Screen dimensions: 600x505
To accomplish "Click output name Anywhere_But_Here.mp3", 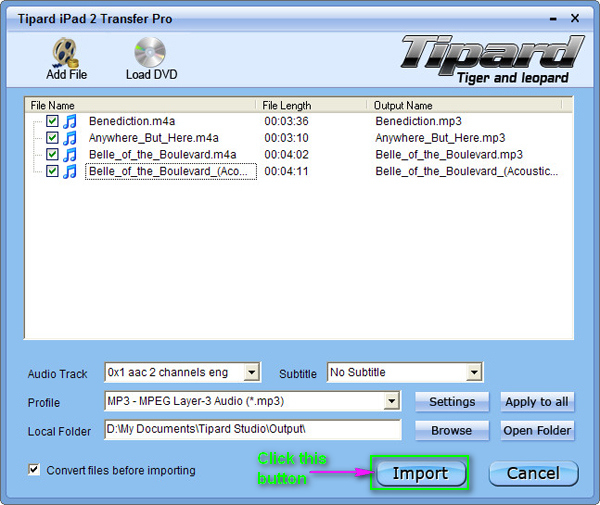I will (440, 138).
